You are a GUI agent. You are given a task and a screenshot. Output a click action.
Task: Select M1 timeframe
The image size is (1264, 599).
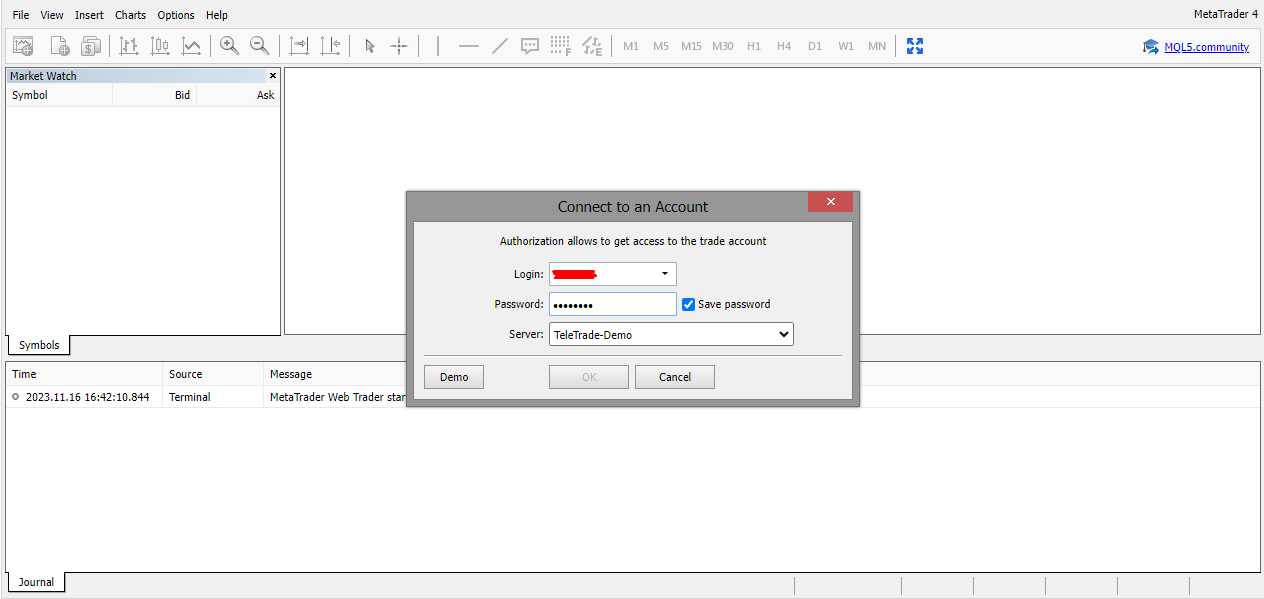coord(630,46)
